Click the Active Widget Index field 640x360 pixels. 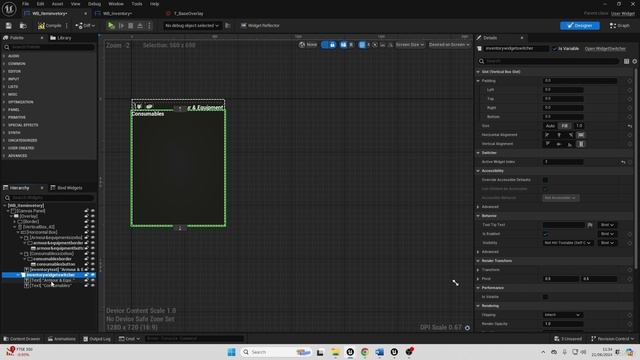pyautogui.click(x=563, y=162)
